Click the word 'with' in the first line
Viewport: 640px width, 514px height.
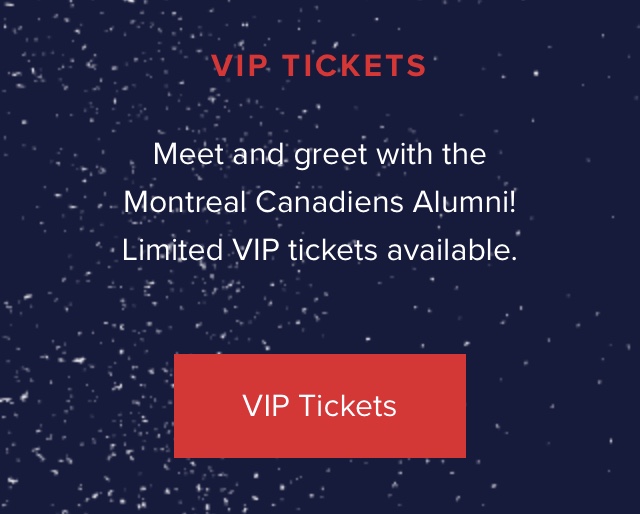click(x=404, y=154)
